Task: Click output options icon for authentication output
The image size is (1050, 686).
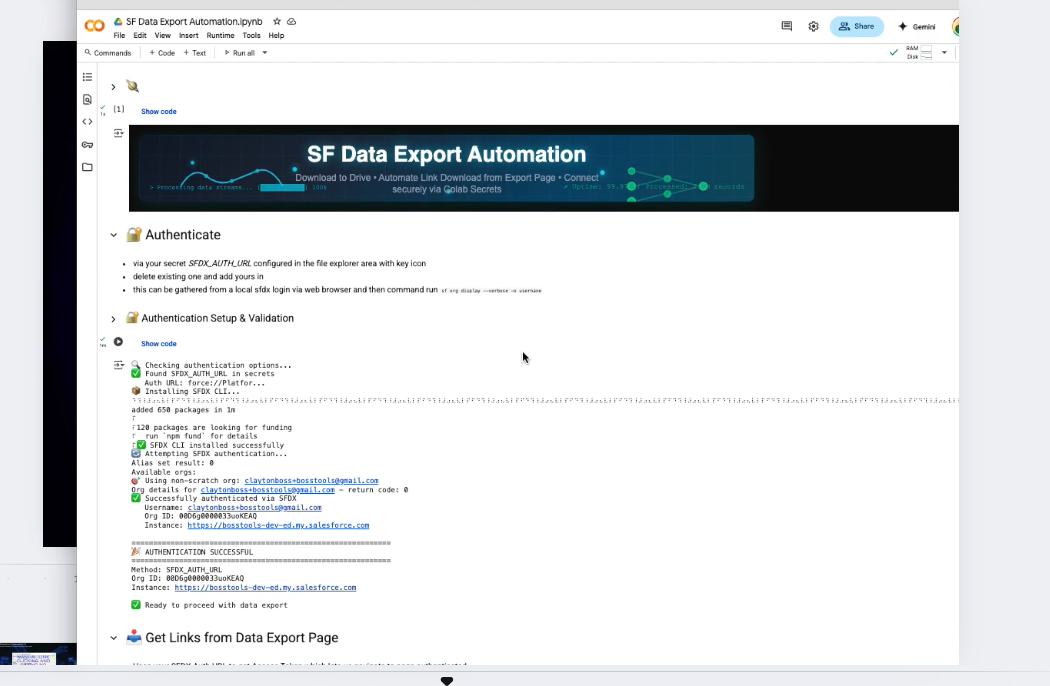Action: point(119,365)
